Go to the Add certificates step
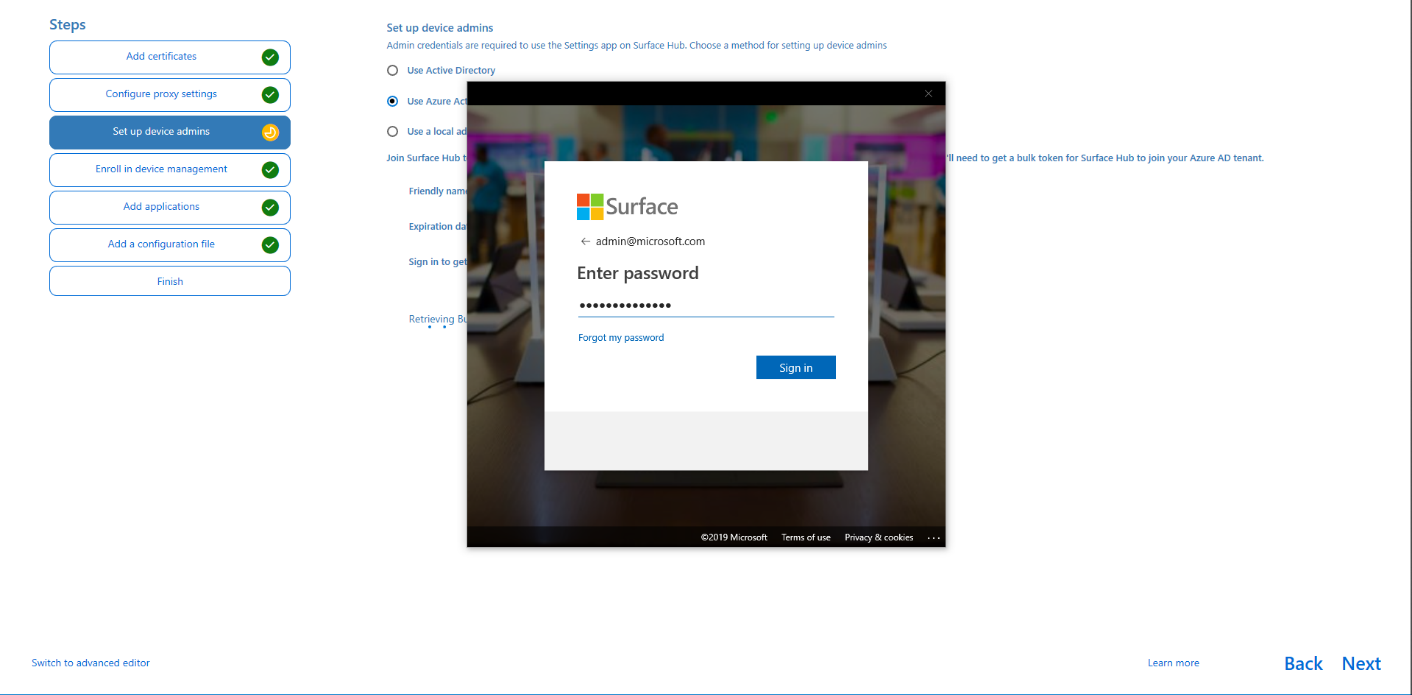Viewport: 1412px width, 695px height. pyautogui.click(x=161, y=57)
